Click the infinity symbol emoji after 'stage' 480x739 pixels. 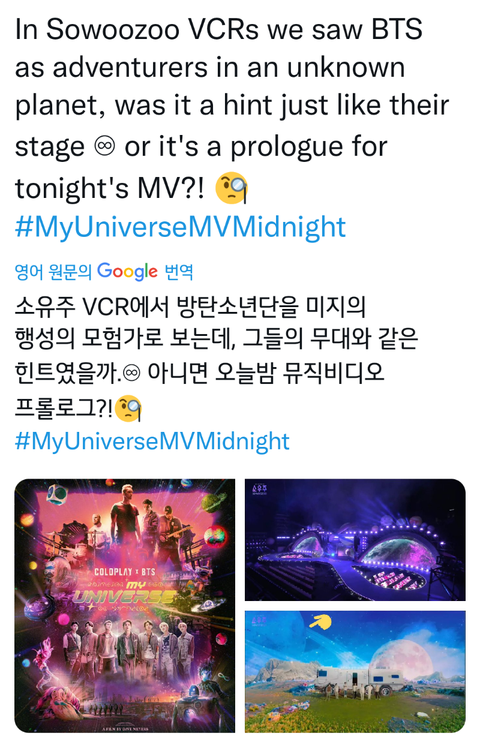[105, 147]
